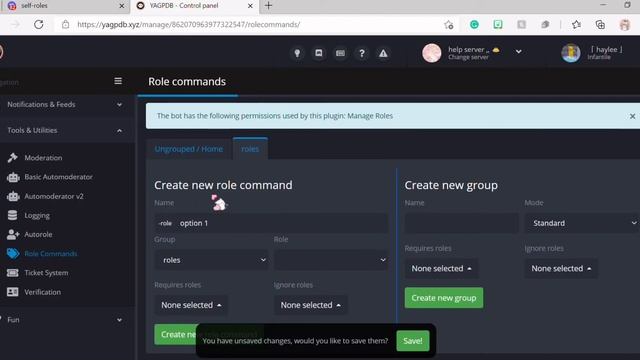Open the browser Favorites star icon
Viewport: 640px width, 360px height.
(x=576, y=24)
